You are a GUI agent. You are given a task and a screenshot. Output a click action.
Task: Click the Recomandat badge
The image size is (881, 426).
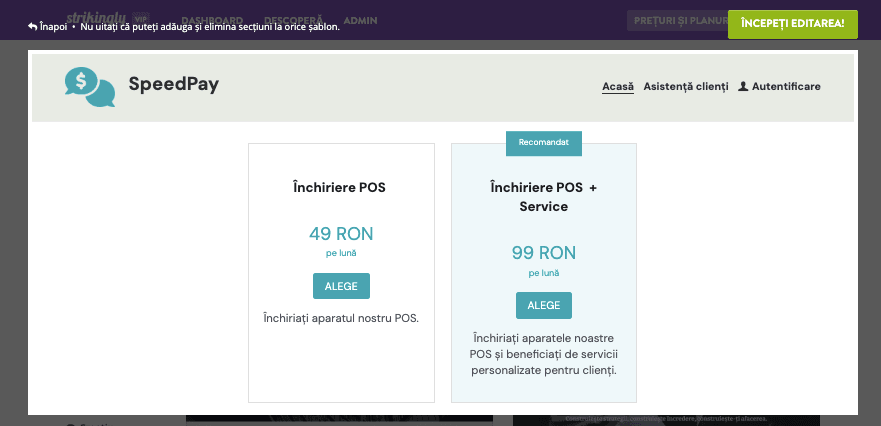543,143
